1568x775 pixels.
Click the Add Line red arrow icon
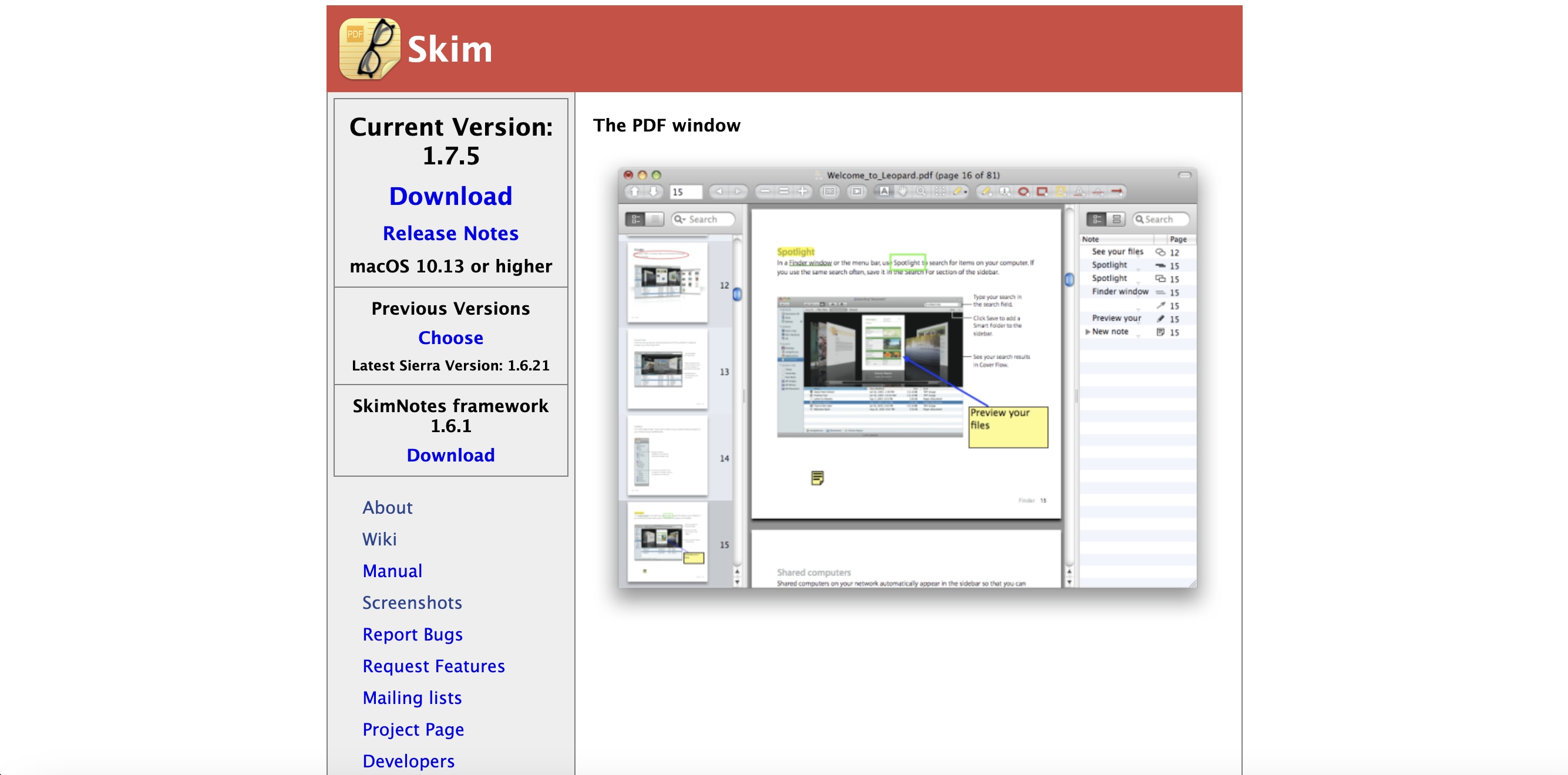tap(1117, 191)
